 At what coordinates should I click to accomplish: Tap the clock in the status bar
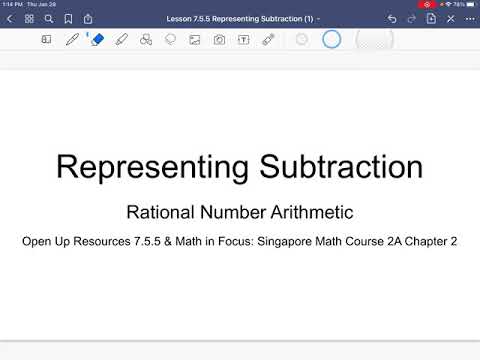coord(13,4)
